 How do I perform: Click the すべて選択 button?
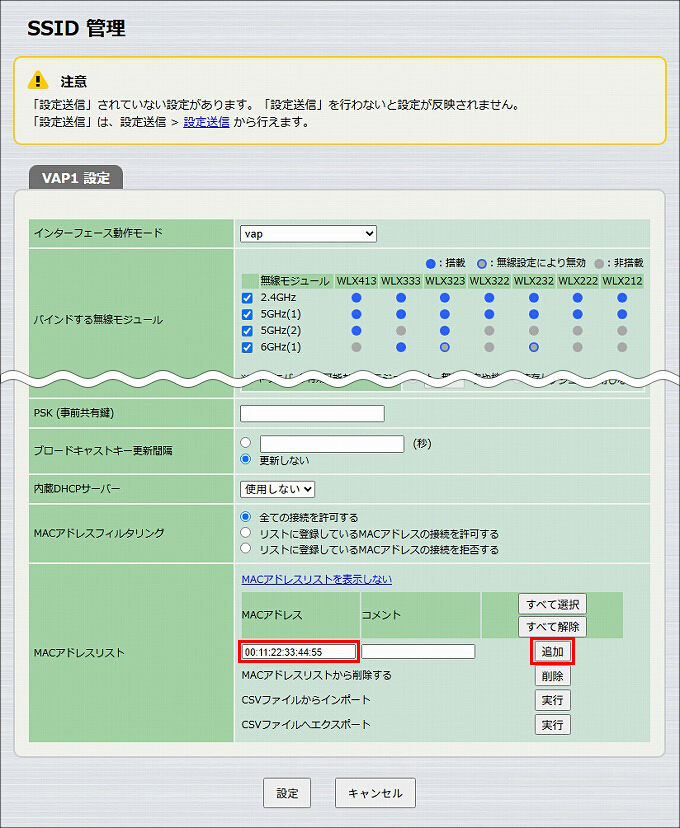[x=552, y=604]
